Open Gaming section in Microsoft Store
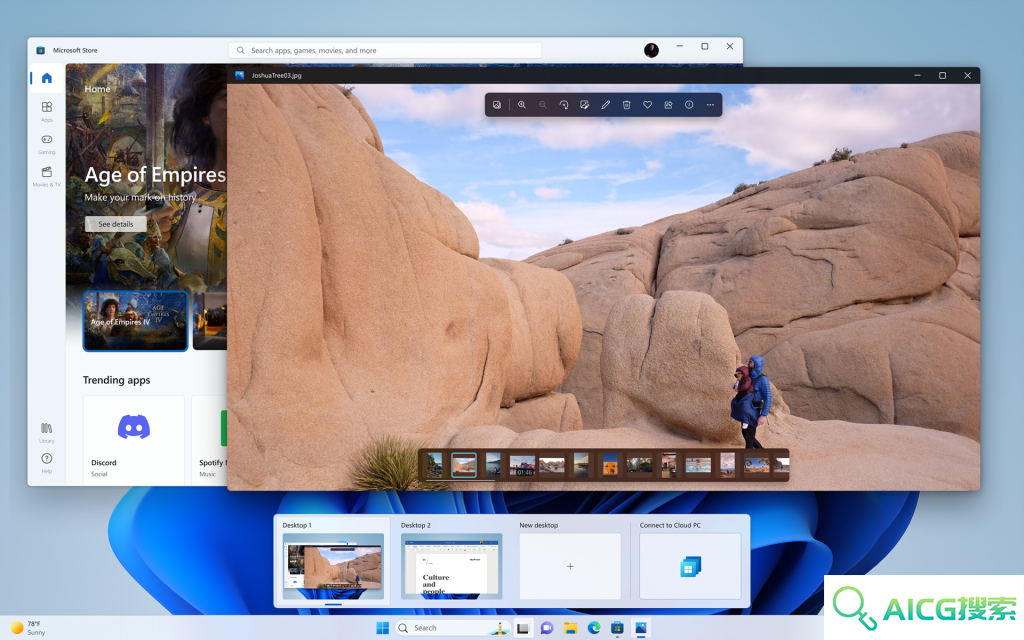Viewport: 1024px width, 640px height. tap(46, 144)
